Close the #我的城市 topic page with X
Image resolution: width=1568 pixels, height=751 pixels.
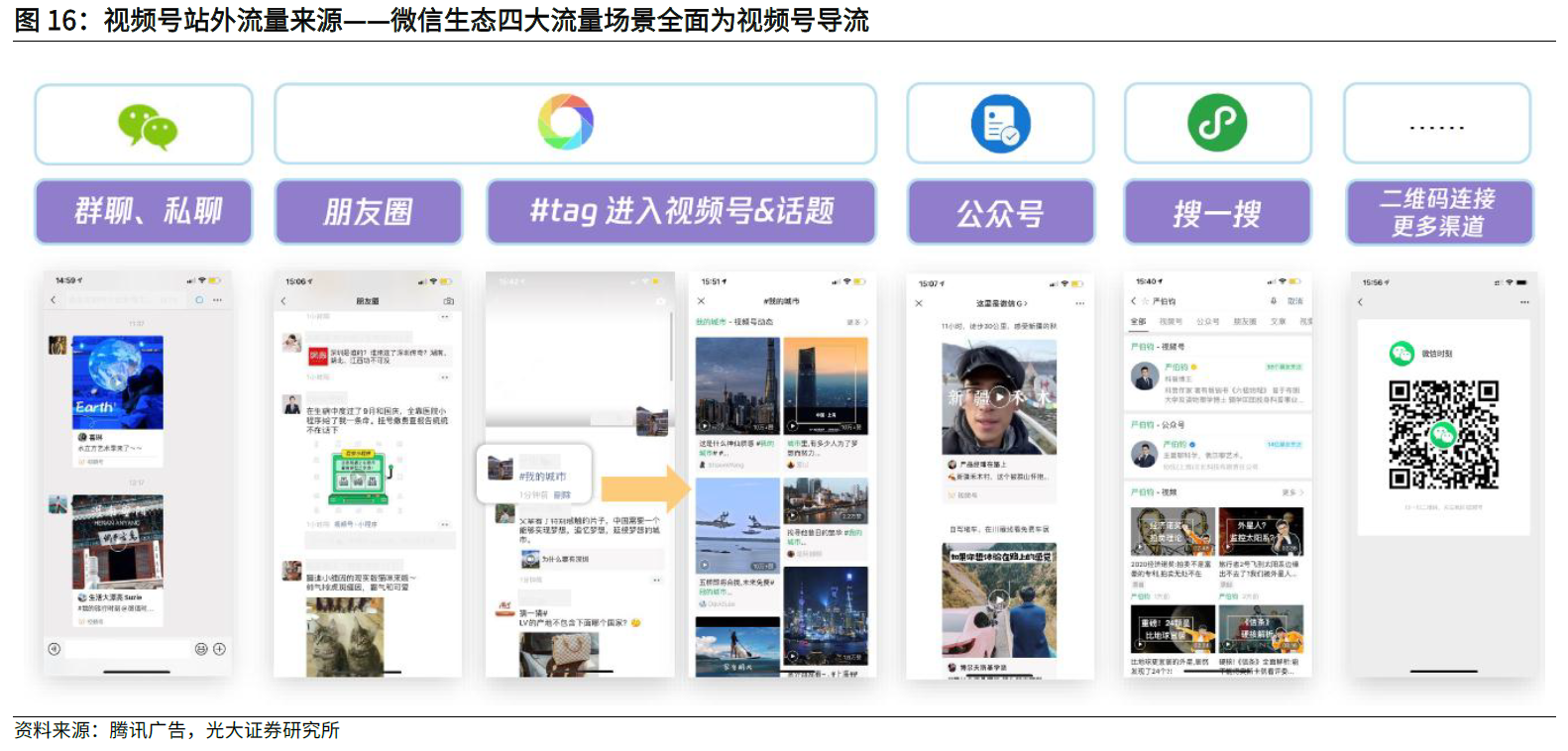click(x=701, y=301)
